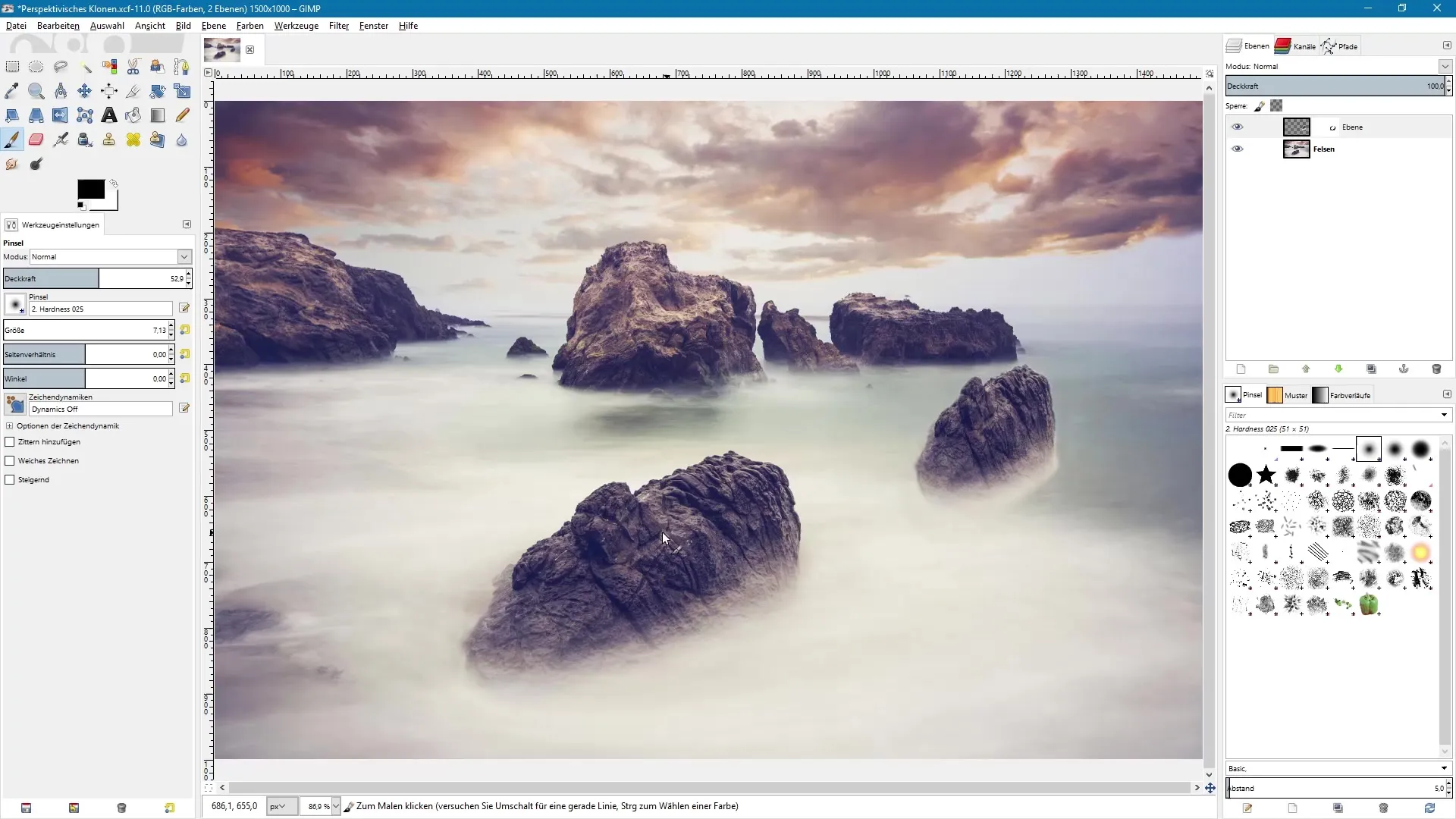Toggle size link to brush default
This screenshot has width=1456, height=819.
pyautogui.click(x=184, y=331)
